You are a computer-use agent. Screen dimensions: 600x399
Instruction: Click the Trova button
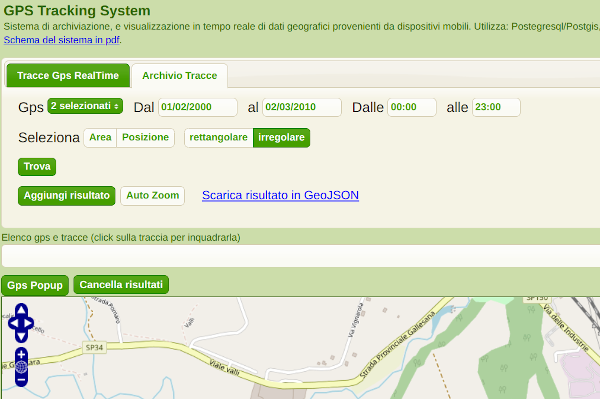(x=37, y=167)
